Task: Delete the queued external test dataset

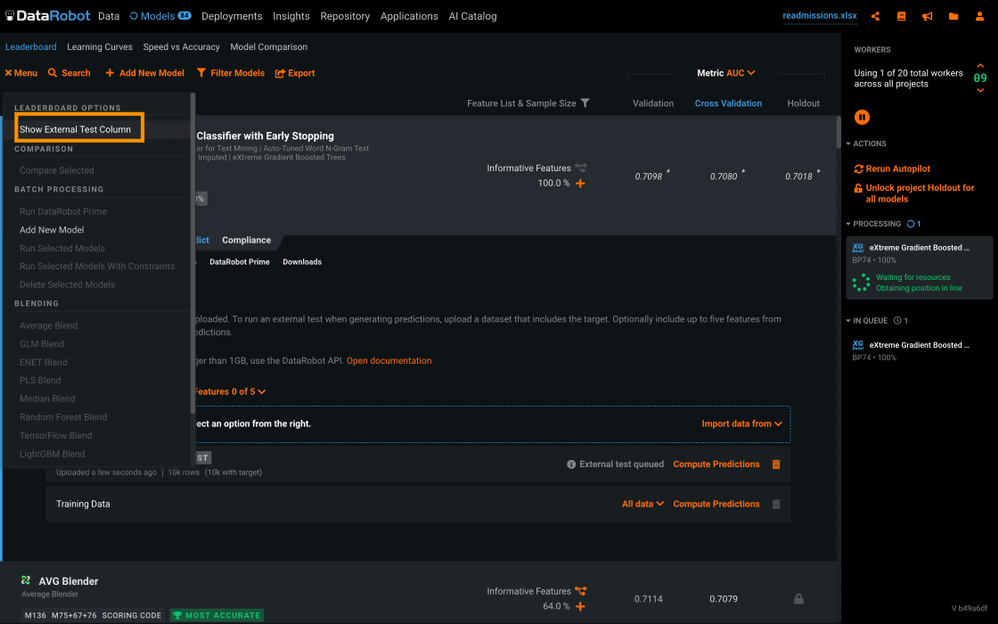Action: [776, 464]
